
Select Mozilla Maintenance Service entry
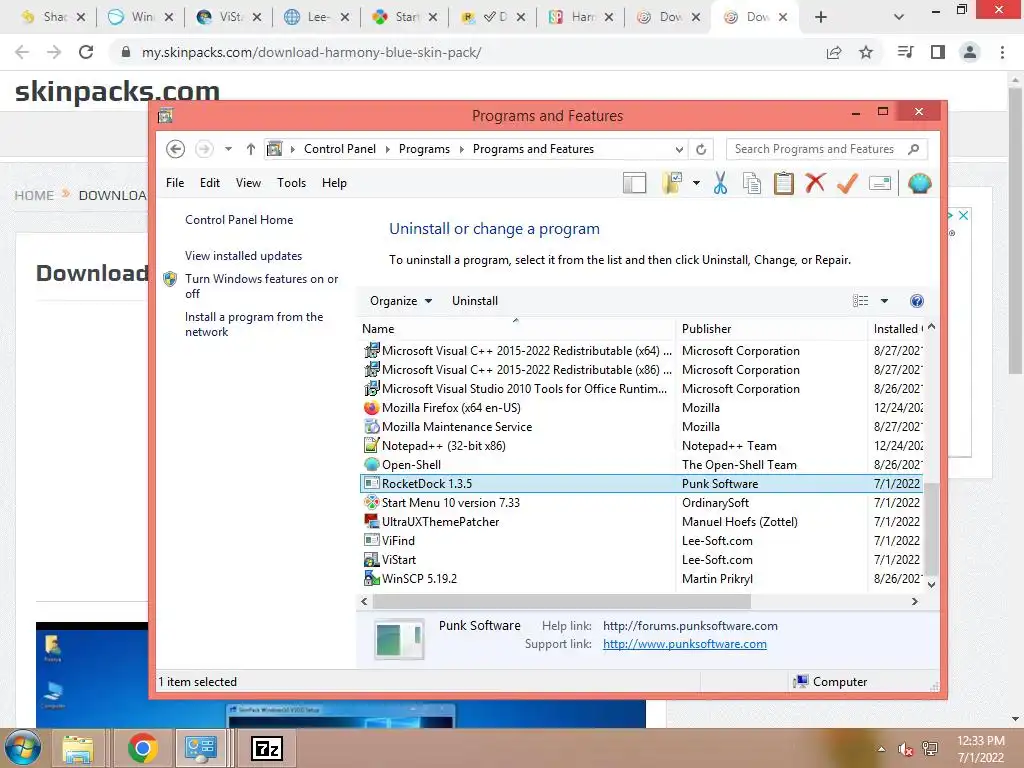(640, 427)
